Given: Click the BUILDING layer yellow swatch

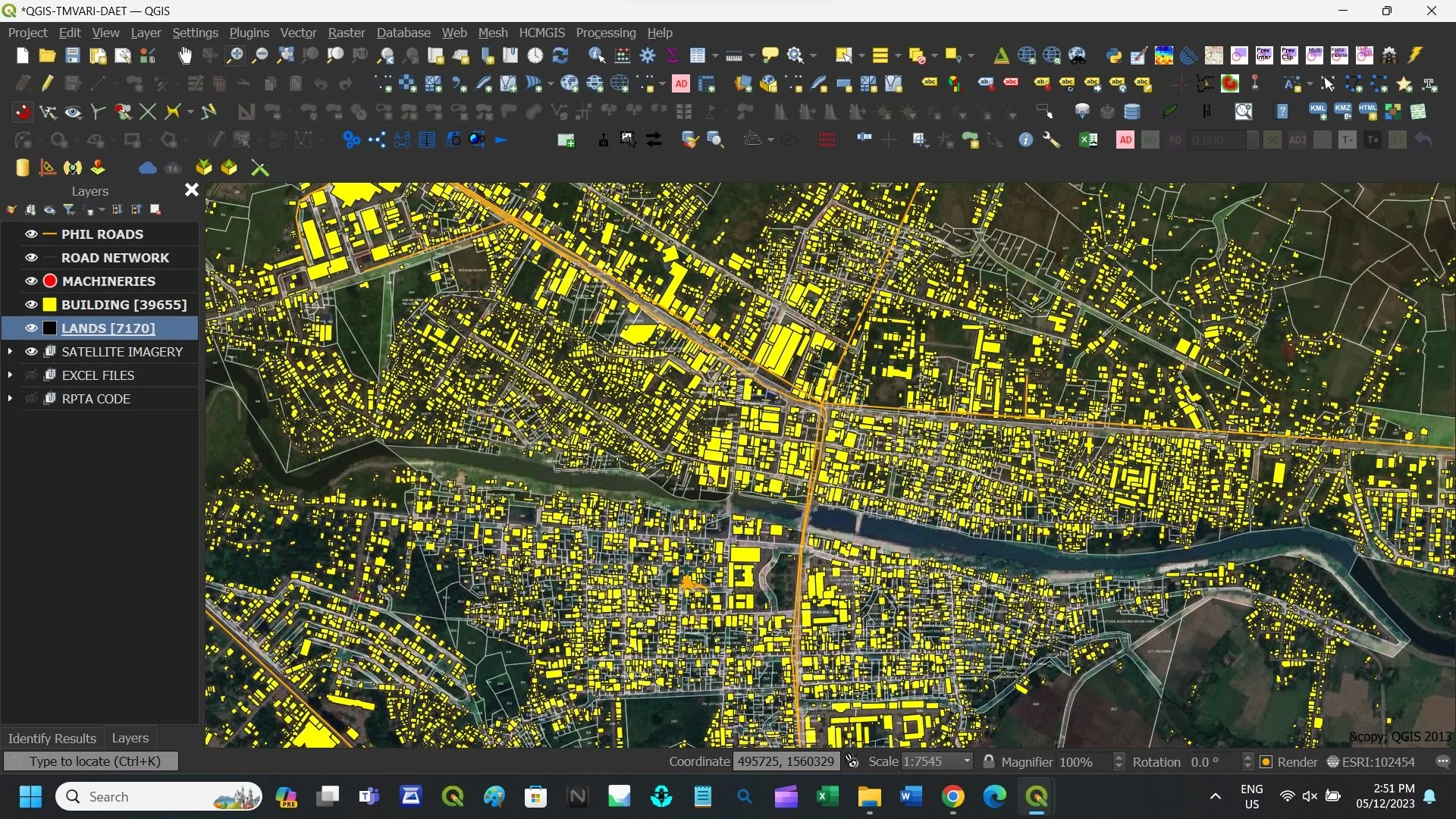Looking at the screenshot, I should click(50, 305).
